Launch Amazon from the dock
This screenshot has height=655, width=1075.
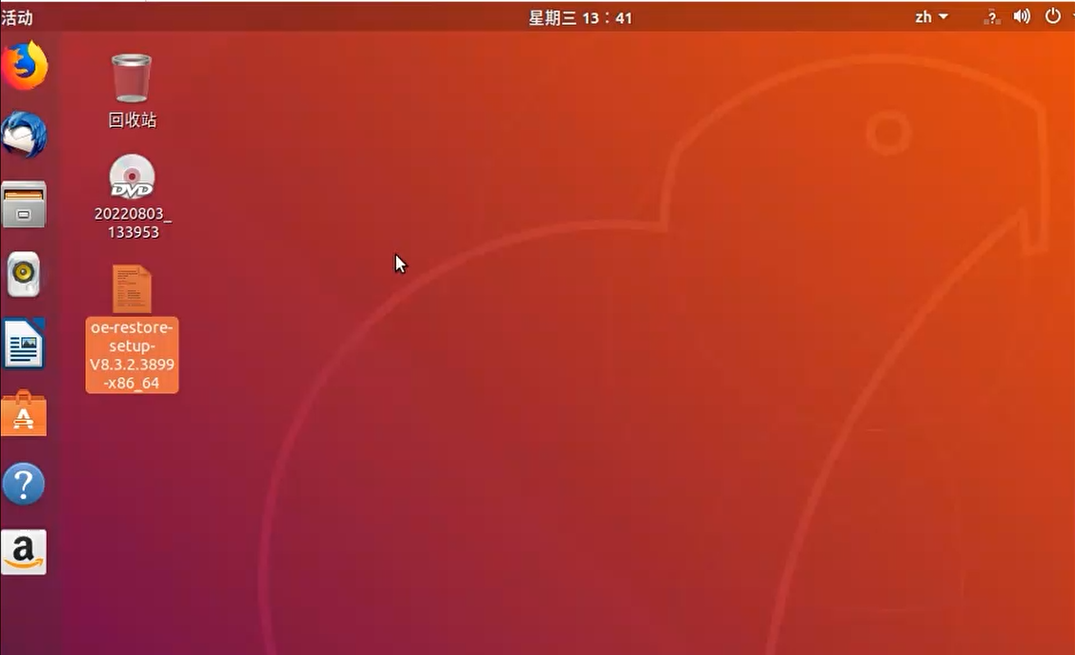pos(24,552)
